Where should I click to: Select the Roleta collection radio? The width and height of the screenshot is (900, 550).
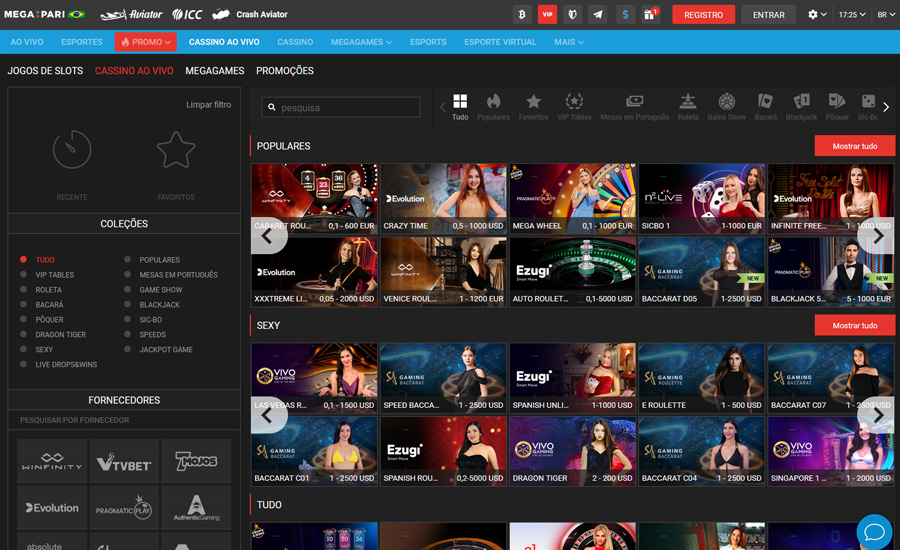tap(24, 289)
